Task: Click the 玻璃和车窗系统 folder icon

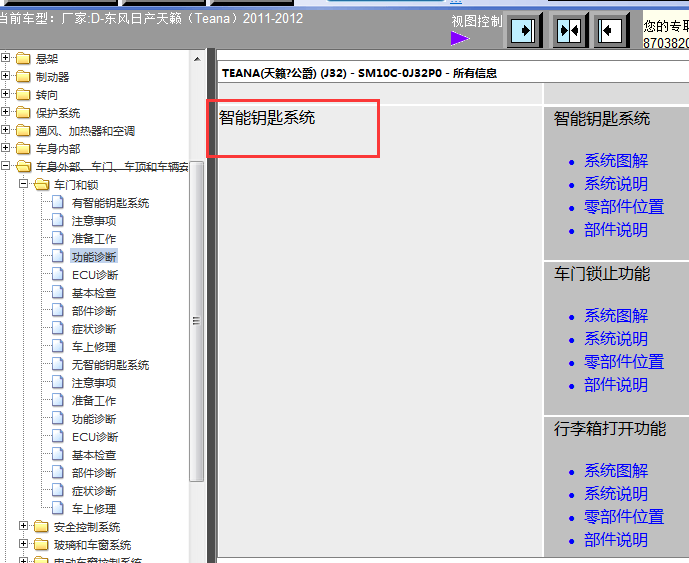Action: (41, 545)
